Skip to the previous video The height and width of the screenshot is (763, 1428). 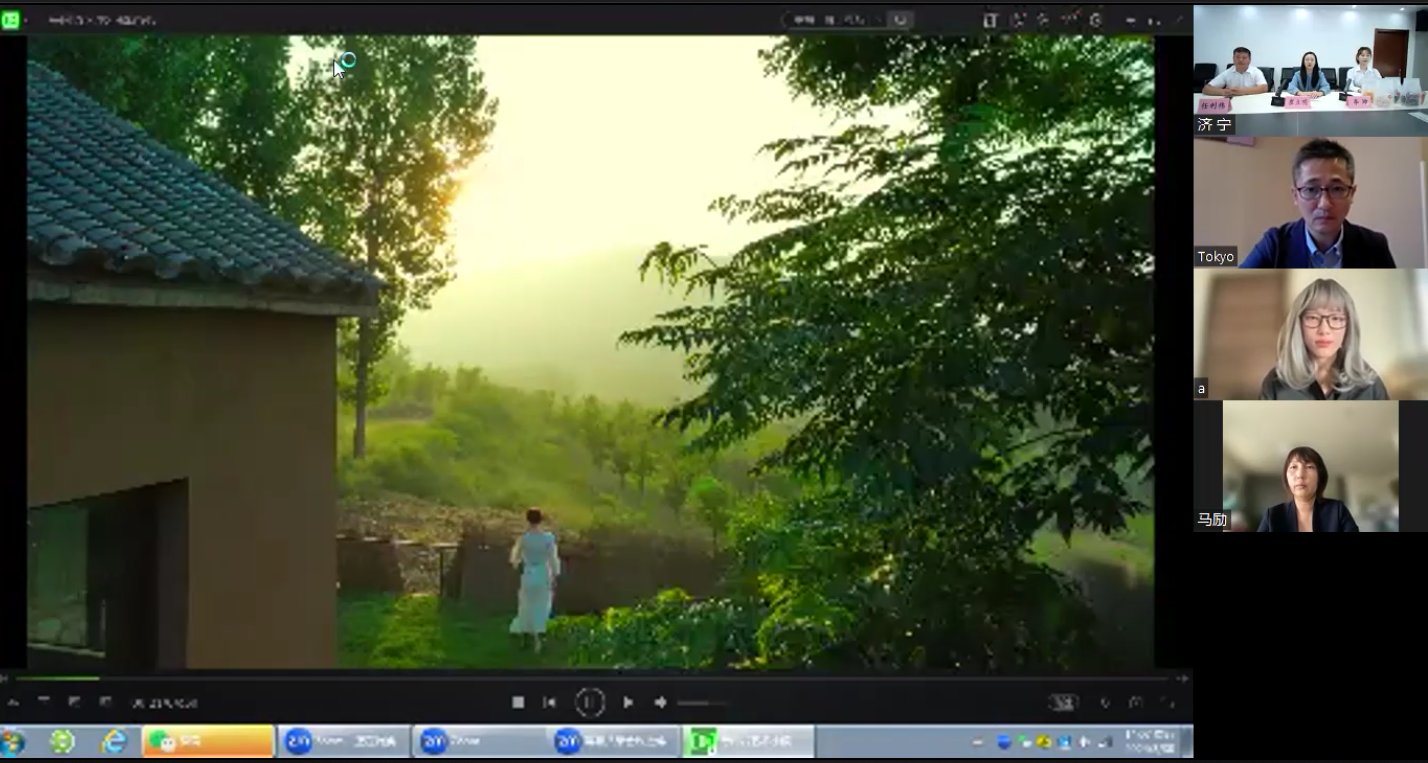pyautogui.click(x=549, y=702)
